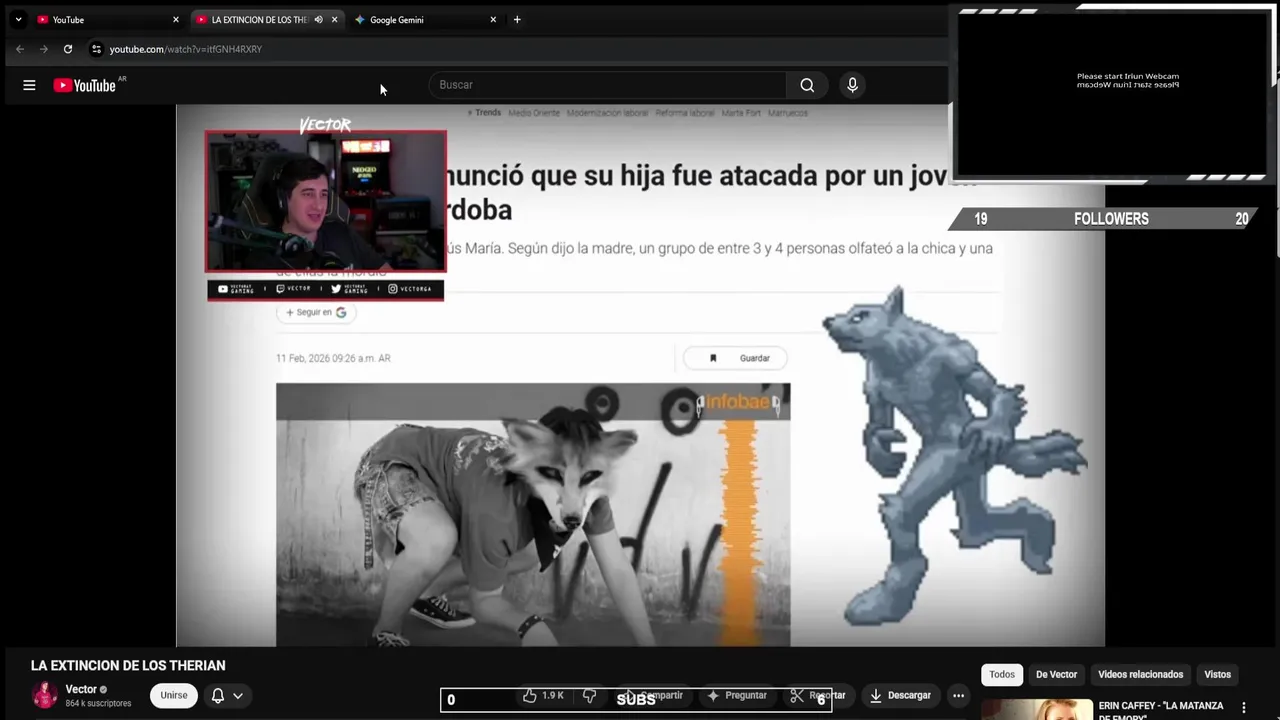Image resolution: width=1280 pixels, height=720 pixels.
Task: Open options menu for ERIN CAFFEY video
Action: click(x=1244, y=708)
